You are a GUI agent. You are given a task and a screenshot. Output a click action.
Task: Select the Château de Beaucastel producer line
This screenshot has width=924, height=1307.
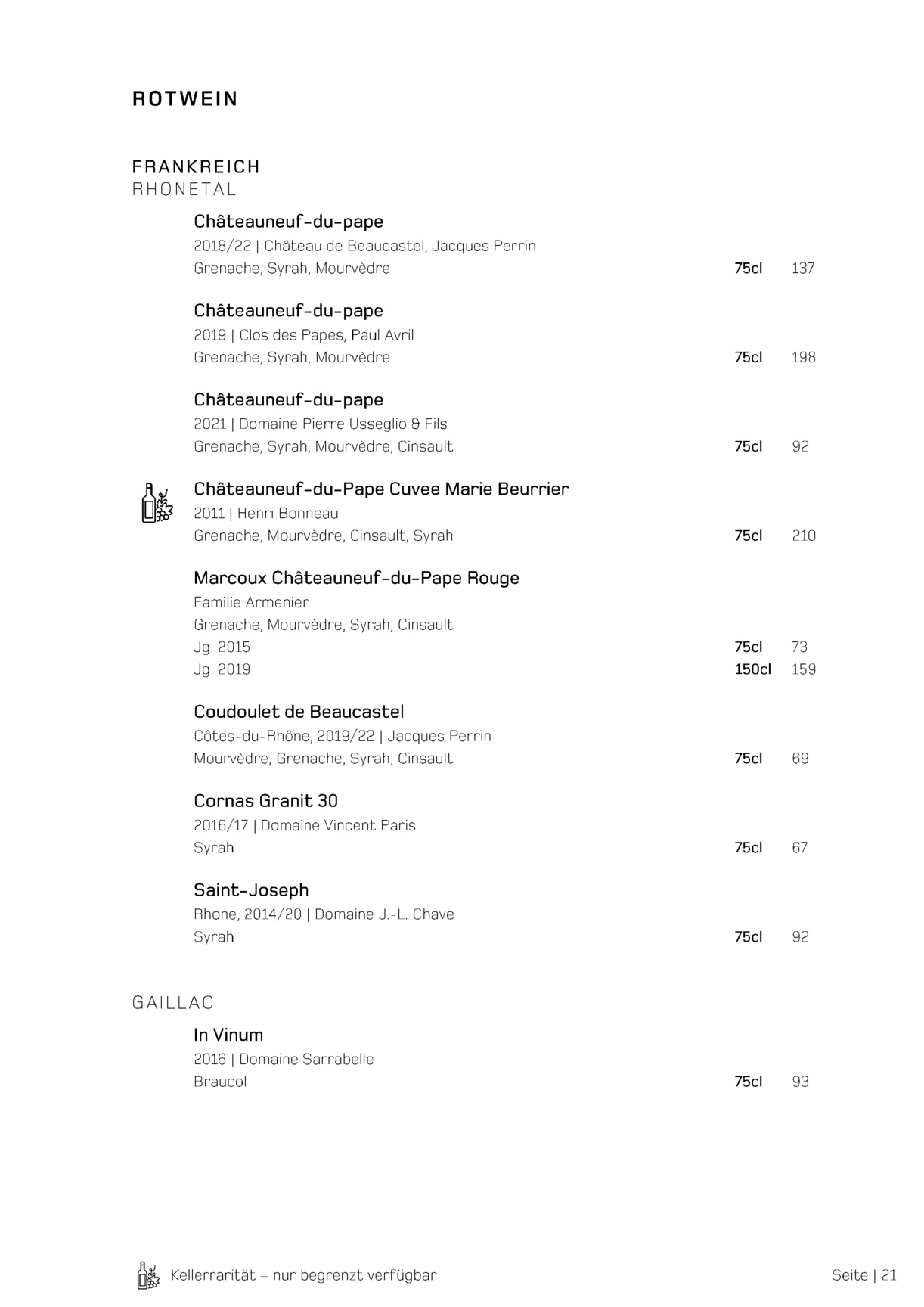[364, 246]
